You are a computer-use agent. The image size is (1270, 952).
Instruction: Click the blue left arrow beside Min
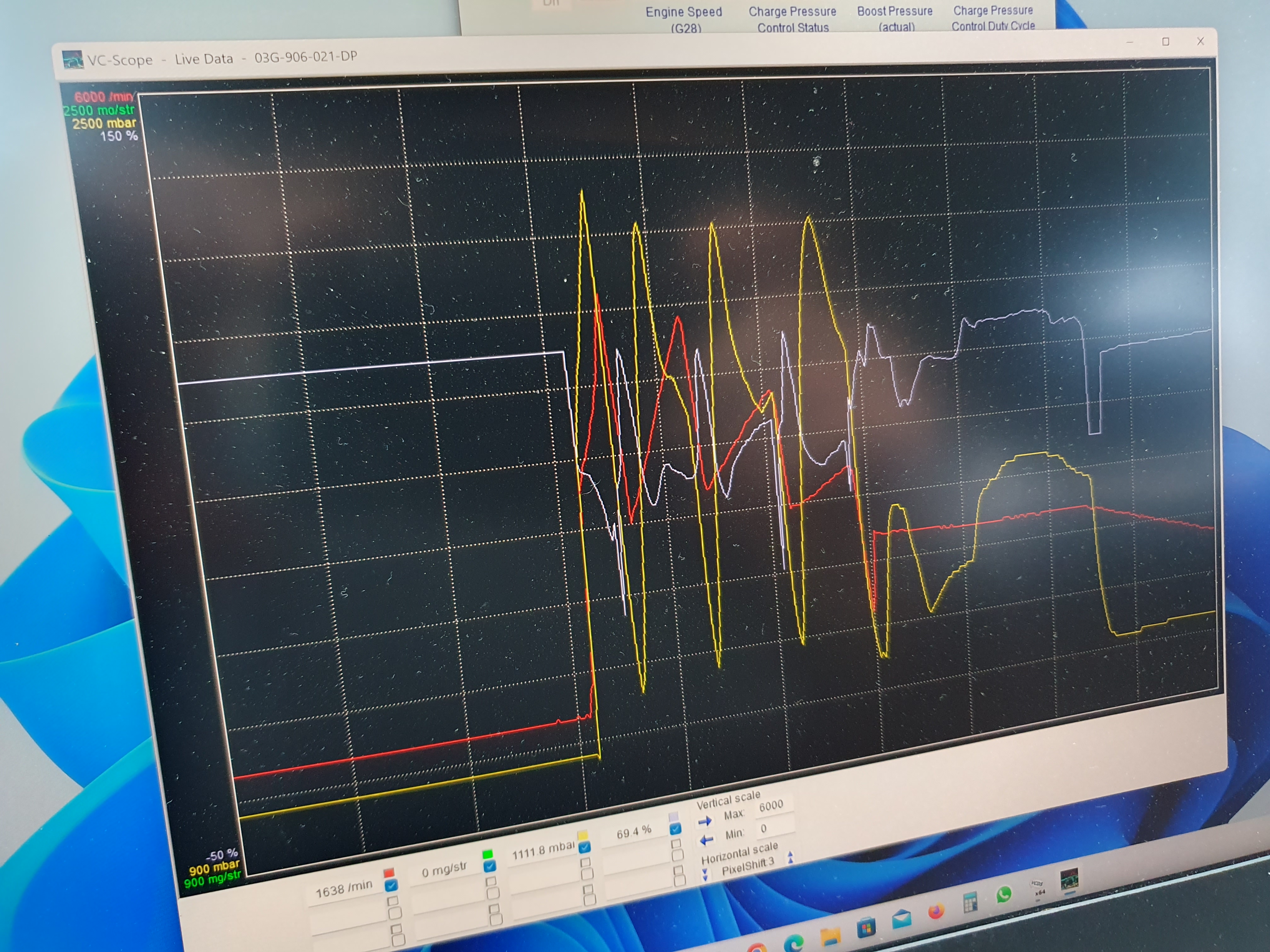(x=706, y=840)
